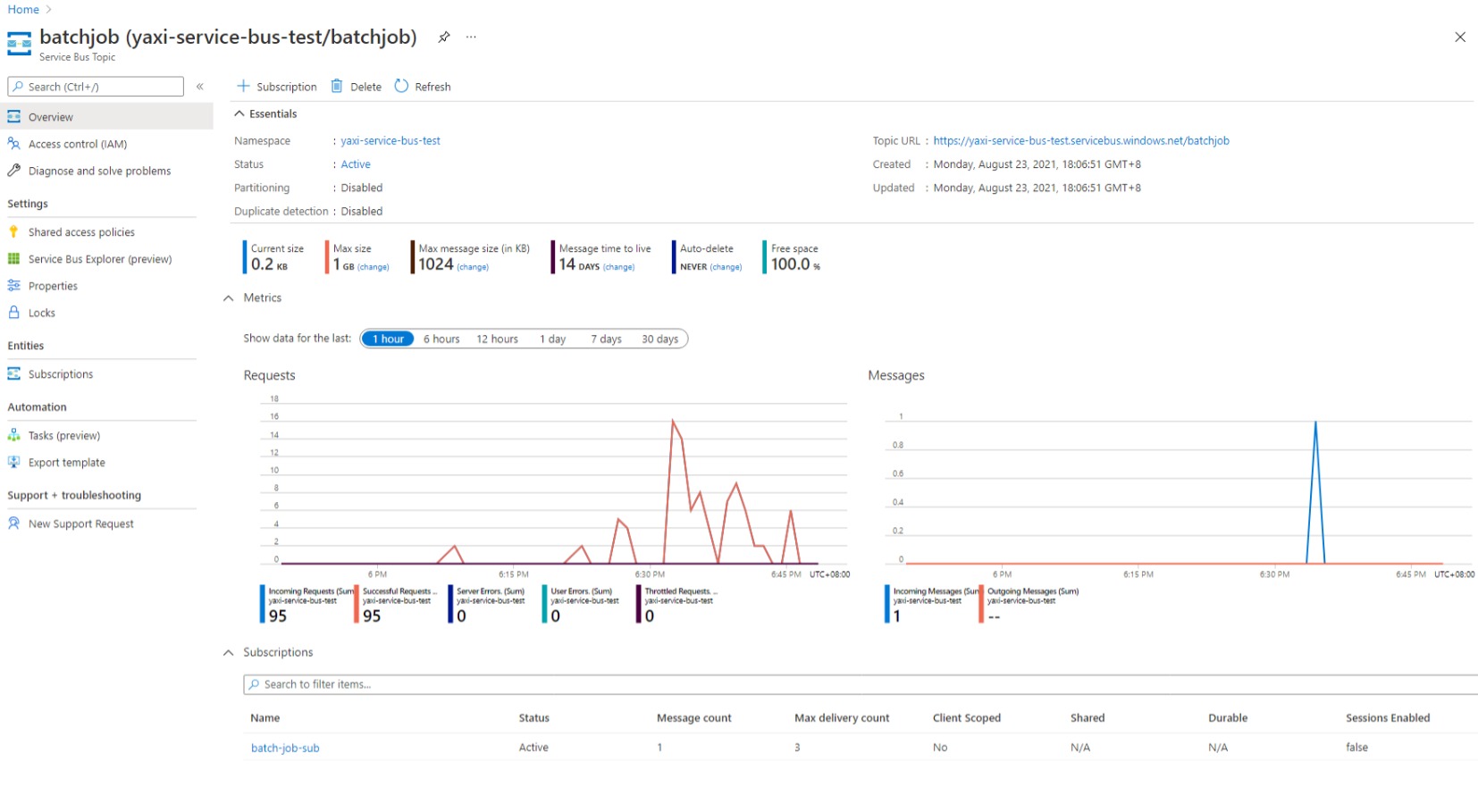The height and width of the screenshot is (812, 1478).
Task: Open the yaxi-service-bus-test namespace link
Action: click(x=390, y=141)
